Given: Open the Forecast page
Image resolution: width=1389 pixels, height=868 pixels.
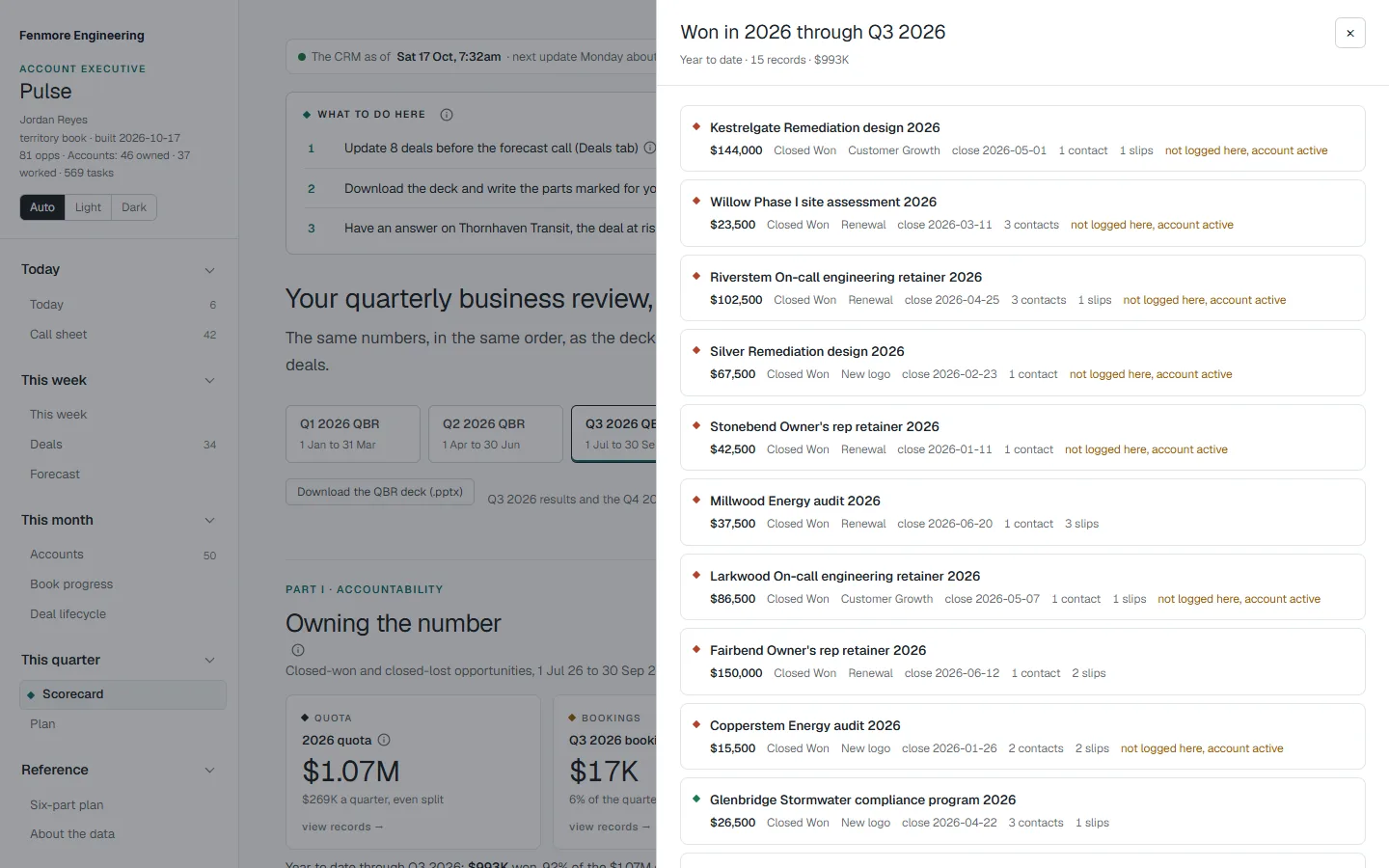Looking at the screenshot, I should pyautogui.click(x=123, y=475).
